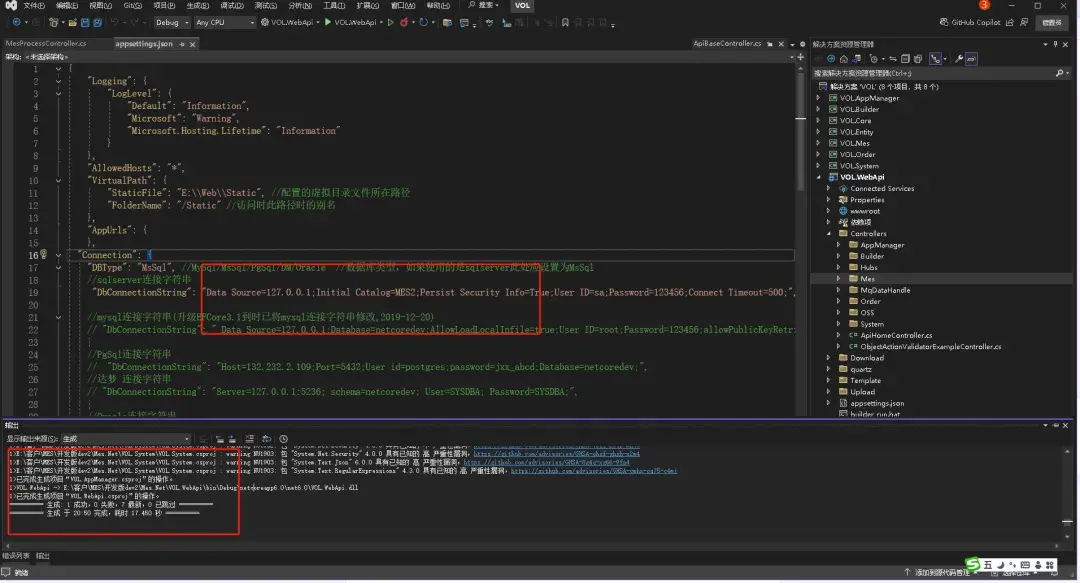Open the Any CPU platform dropdown
This screenshot has width=1080, height=583.
[252, 22]
